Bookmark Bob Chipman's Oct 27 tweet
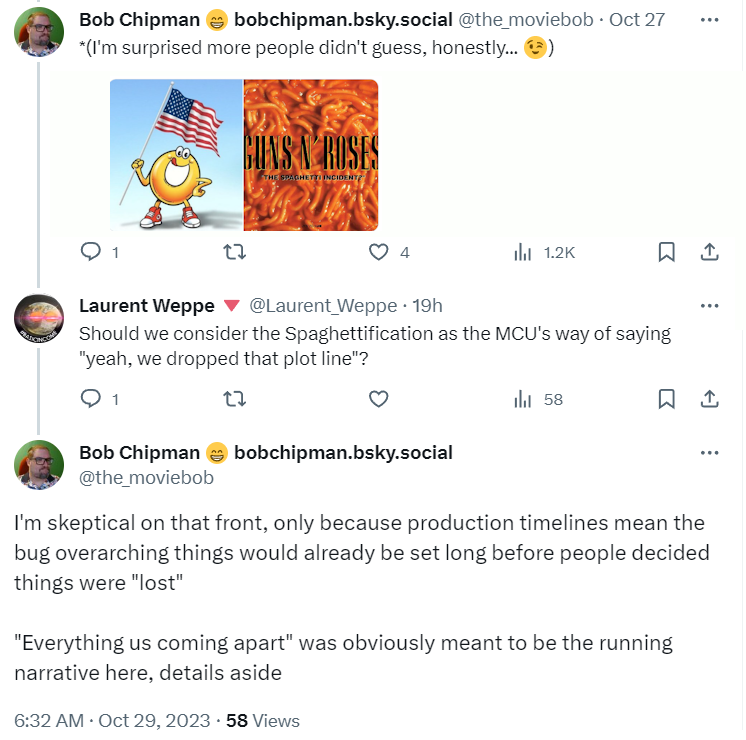746x740 pixels. click(666, 253)
